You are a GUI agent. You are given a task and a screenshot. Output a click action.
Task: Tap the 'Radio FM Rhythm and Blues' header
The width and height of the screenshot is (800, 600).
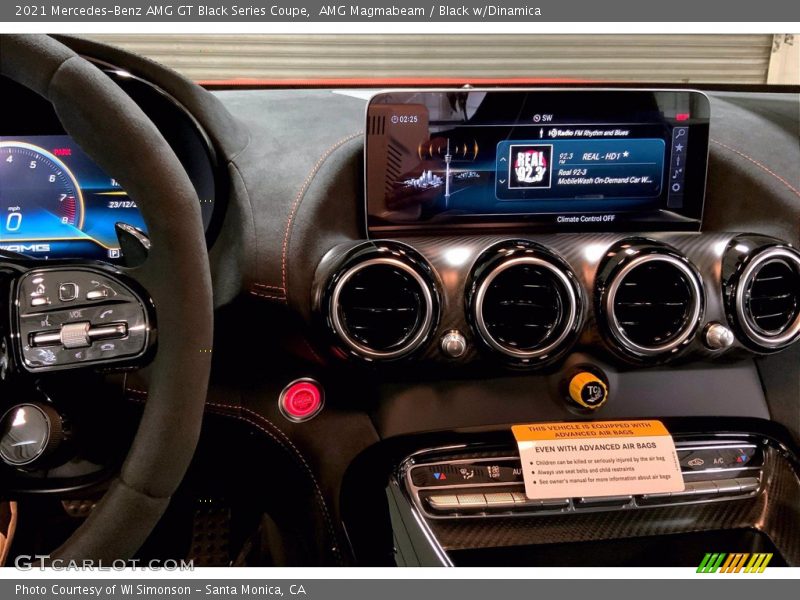(x=589, y=133)
